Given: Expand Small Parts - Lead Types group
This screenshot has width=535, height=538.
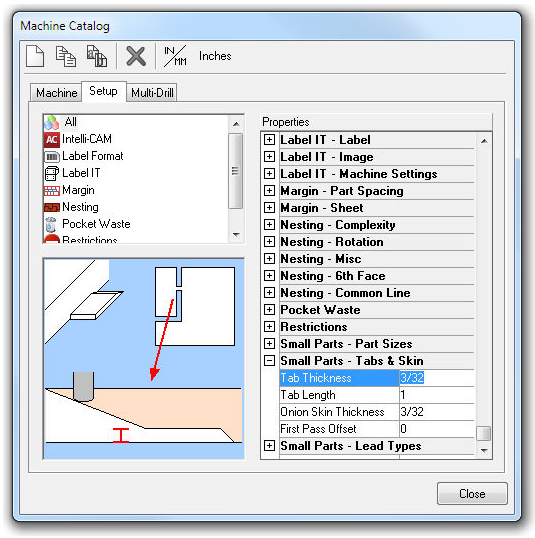Looking at the screenshot, I should coord(269,446).
